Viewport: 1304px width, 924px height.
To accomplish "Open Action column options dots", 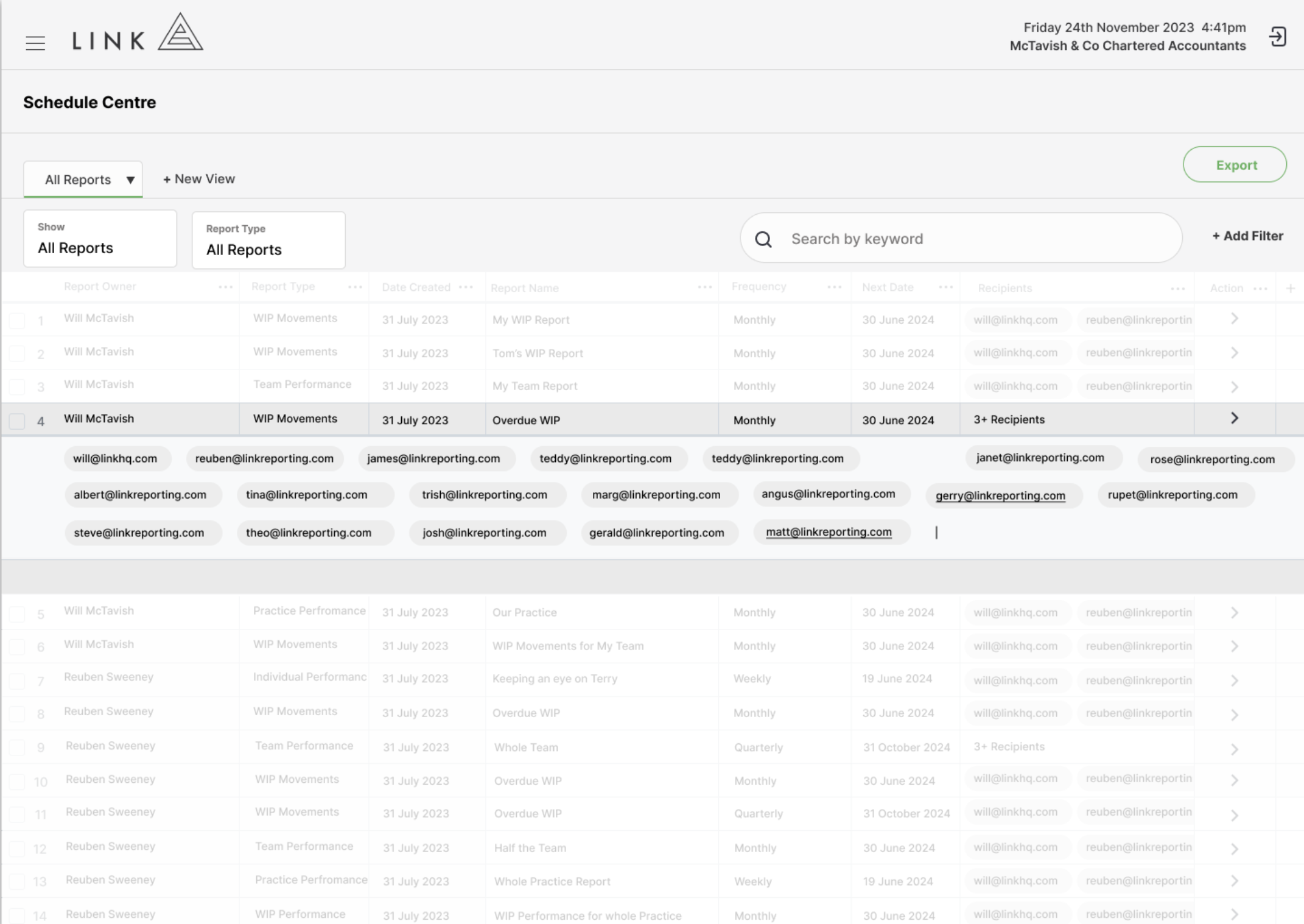I will [x=1261, y=289].
